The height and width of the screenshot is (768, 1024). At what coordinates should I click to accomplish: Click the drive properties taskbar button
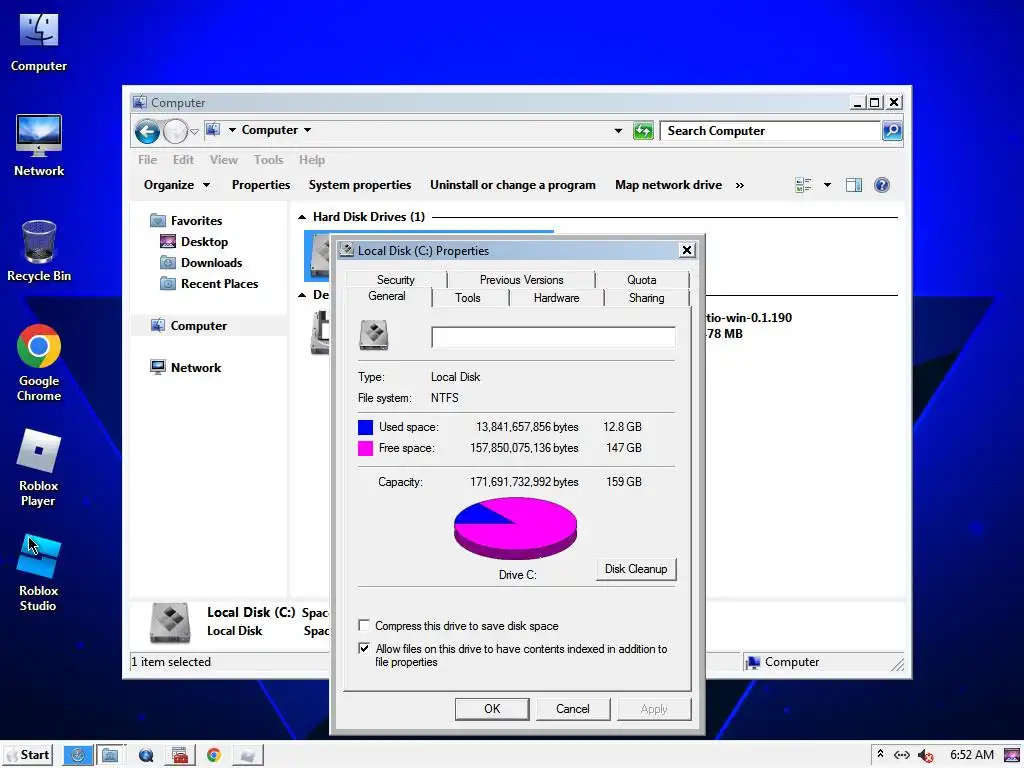click(x=248, y=756)
